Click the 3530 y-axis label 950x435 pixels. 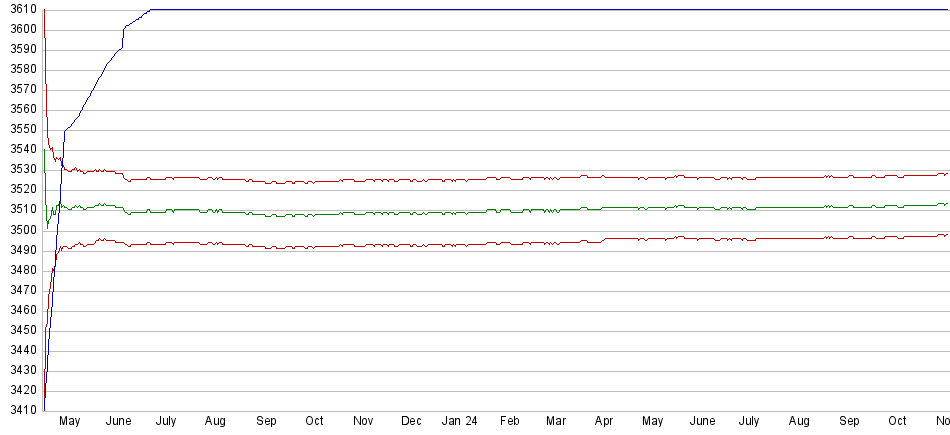click(x=20, y=169)
